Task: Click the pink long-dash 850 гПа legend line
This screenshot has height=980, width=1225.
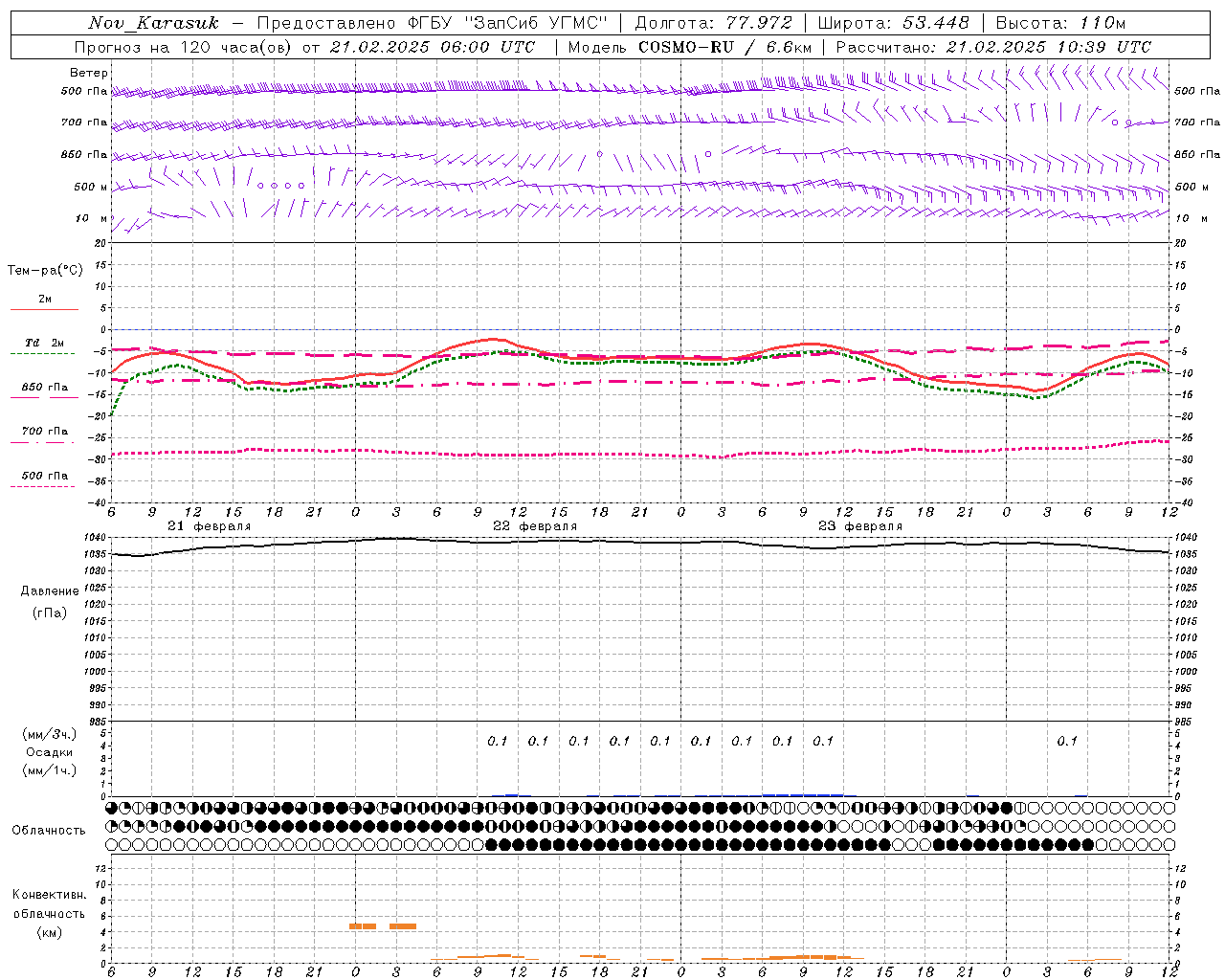Action: tap(43, 397)
